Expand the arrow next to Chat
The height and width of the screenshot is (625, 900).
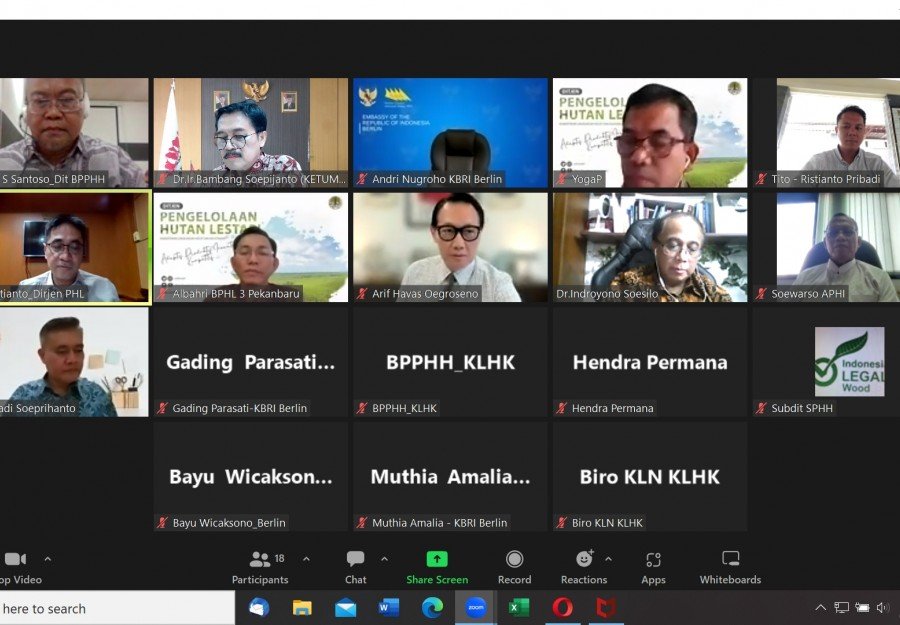coord(384,559)
